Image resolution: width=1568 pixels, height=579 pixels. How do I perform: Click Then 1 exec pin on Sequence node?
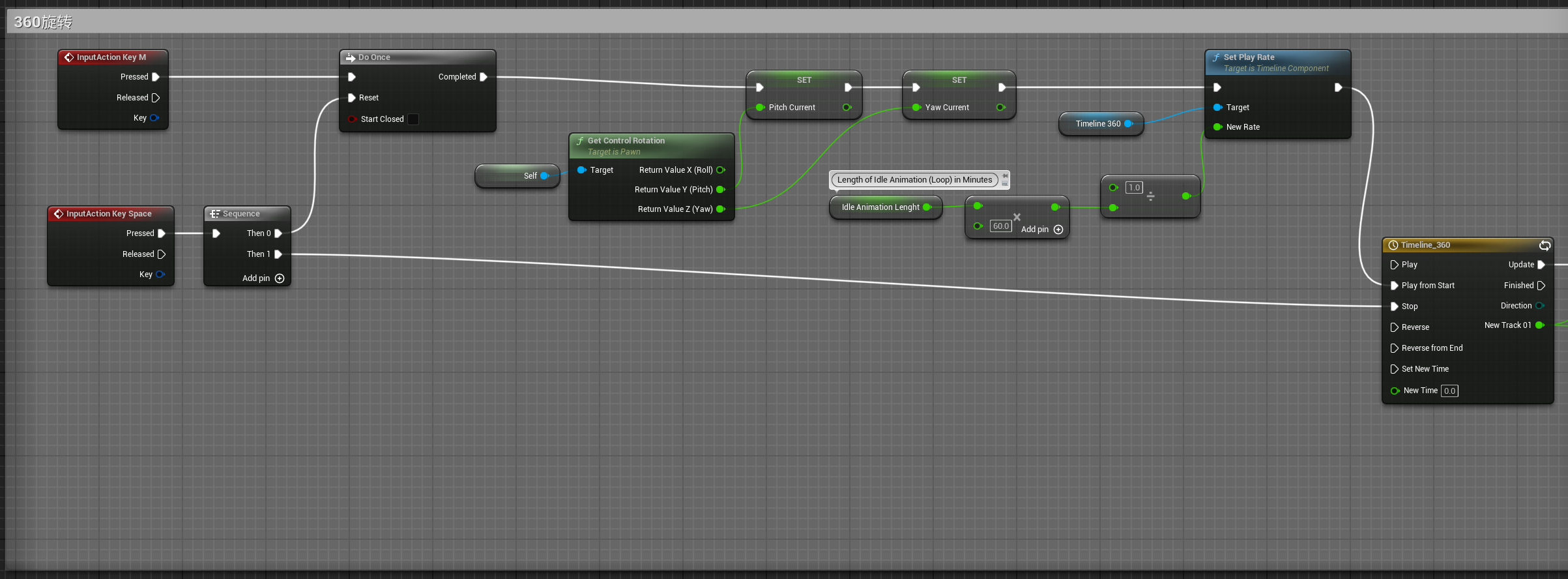coord(278,254)
